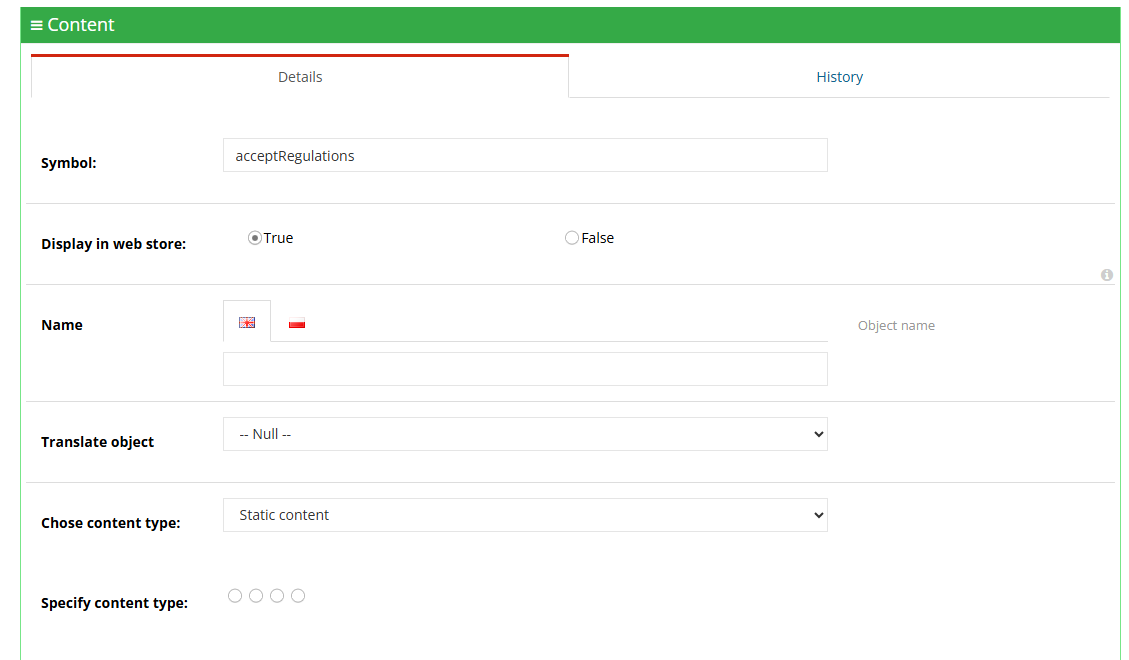Screen dimensions: 1129x660
Task: Click the empty Name input field
Action: (x=525, y=369)
